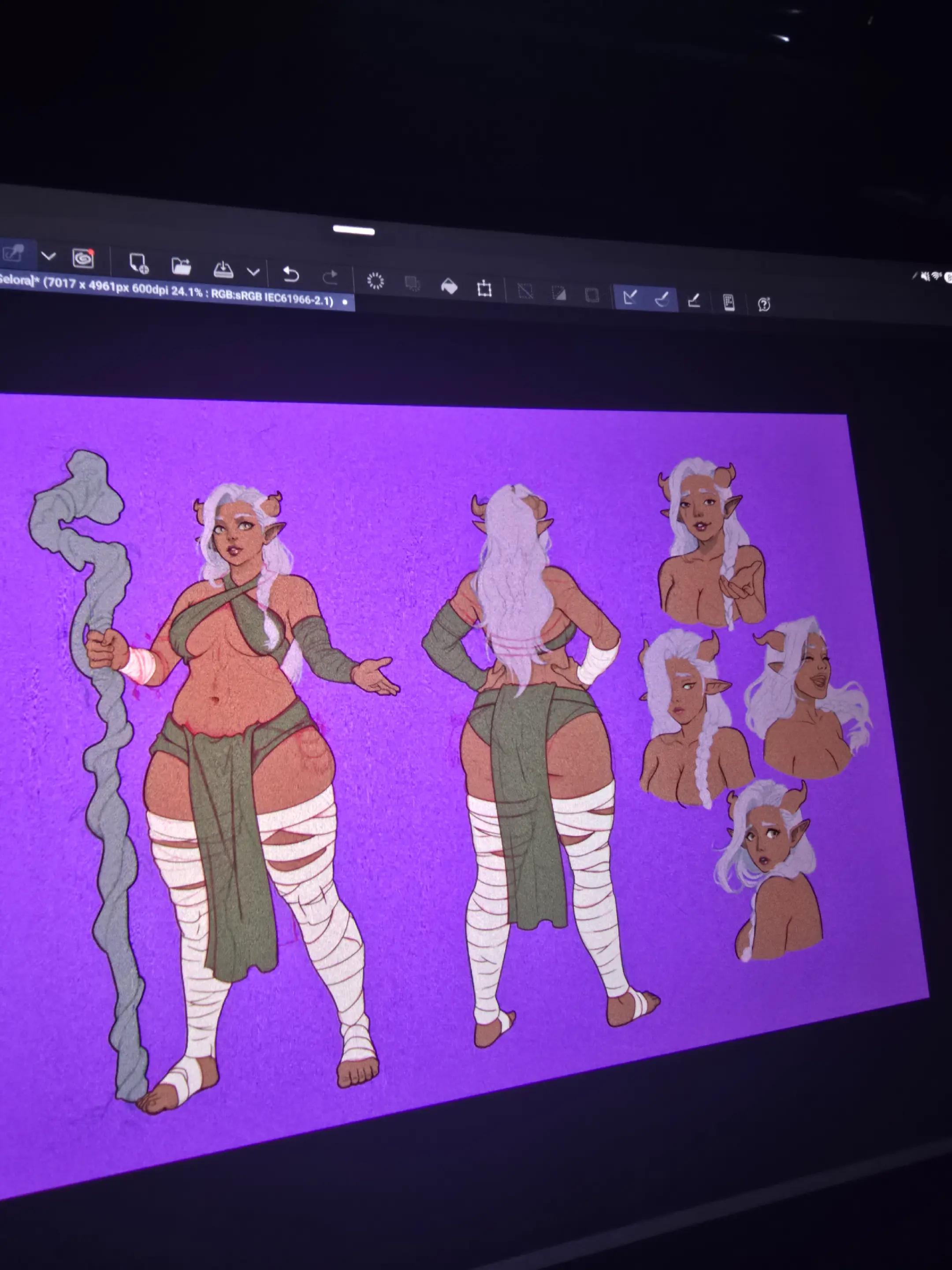
Task: Expand the chevron beside the menu icon
Action: pyautogui.click(x=48, y=255)
